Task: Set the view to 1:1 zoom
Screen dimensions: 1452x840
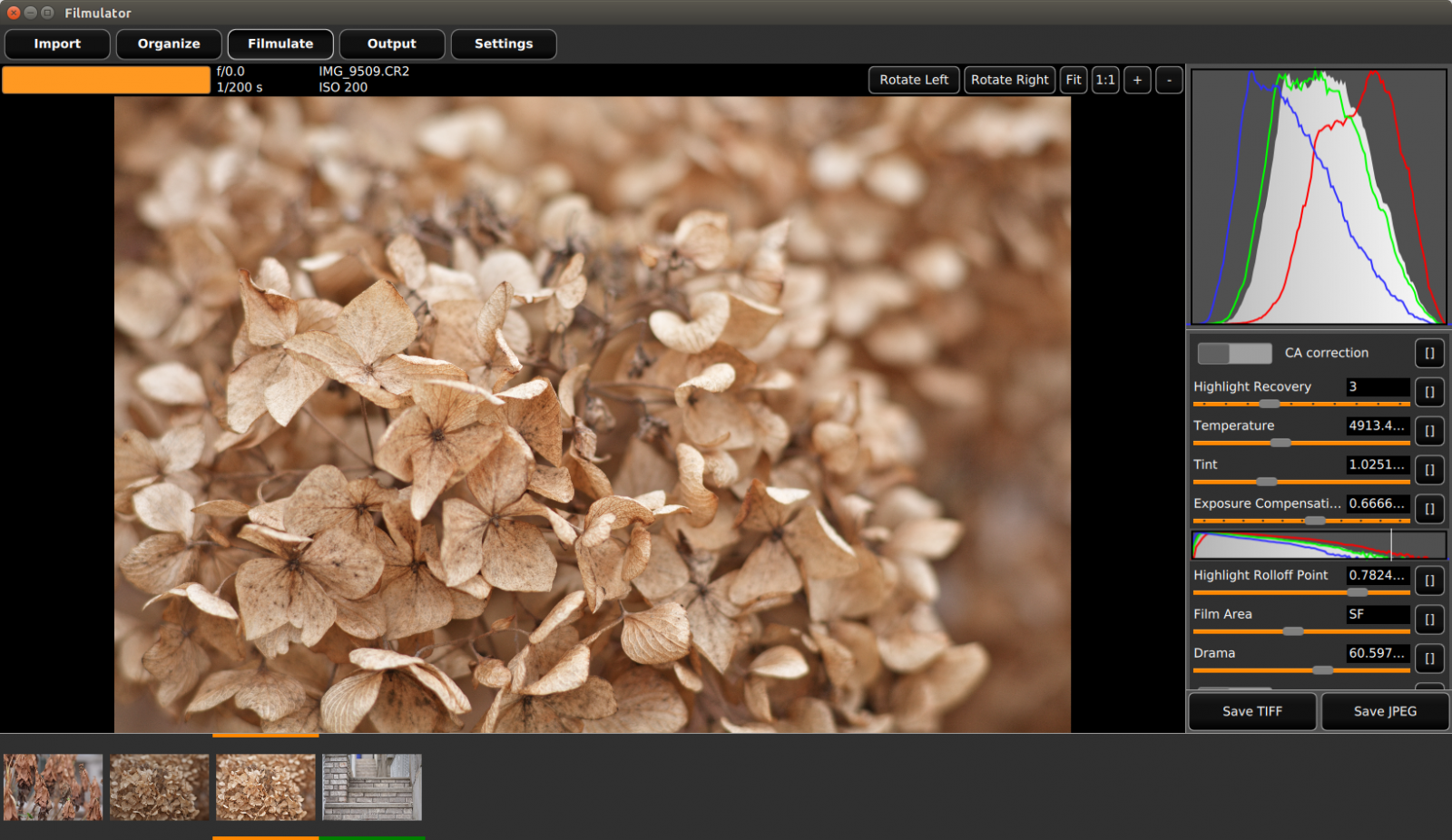Action: 1104,80
